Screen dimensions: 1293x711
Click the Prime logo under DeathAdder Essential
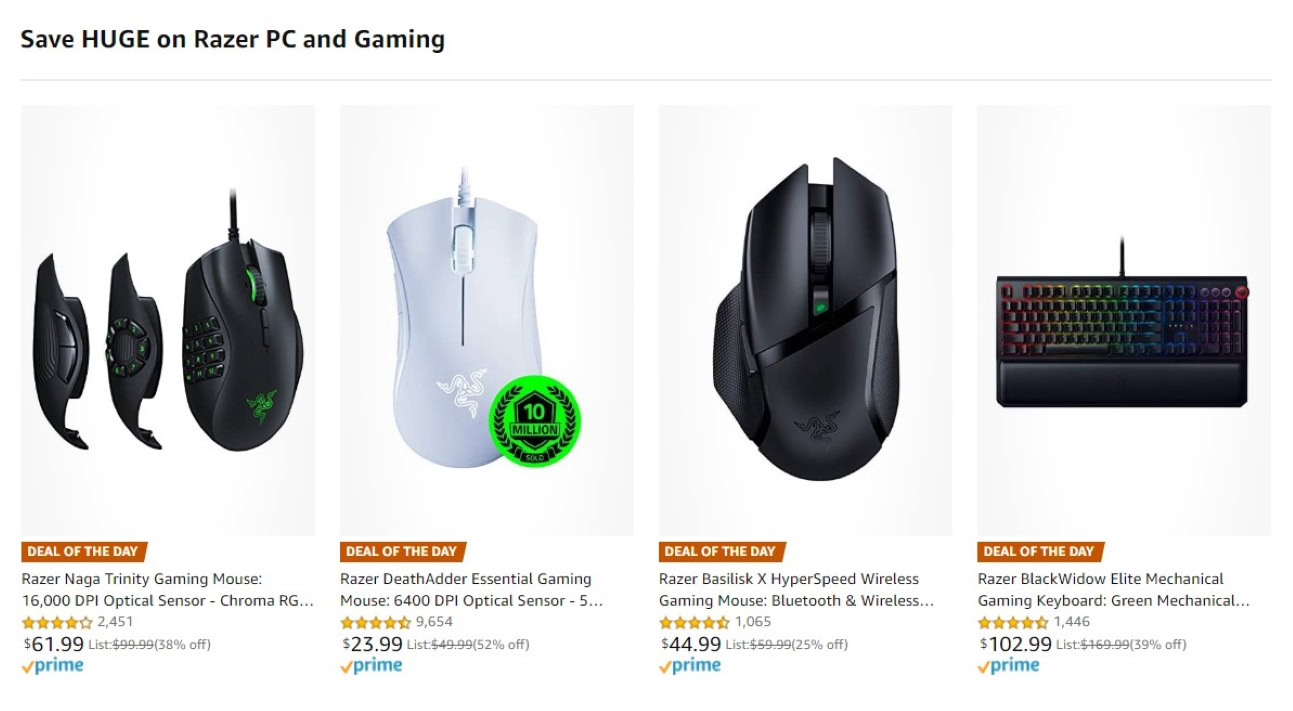coord(371,666)
